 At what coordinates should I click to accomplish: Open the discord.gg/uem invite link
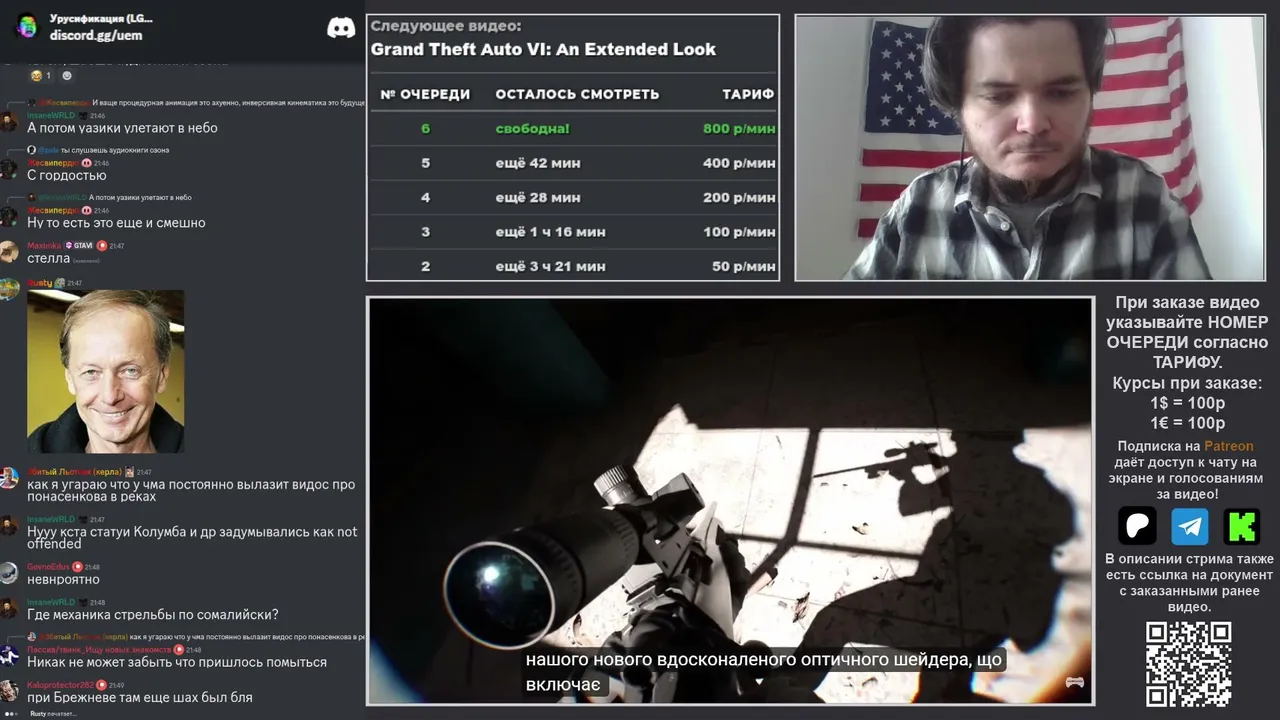point(96,35)
